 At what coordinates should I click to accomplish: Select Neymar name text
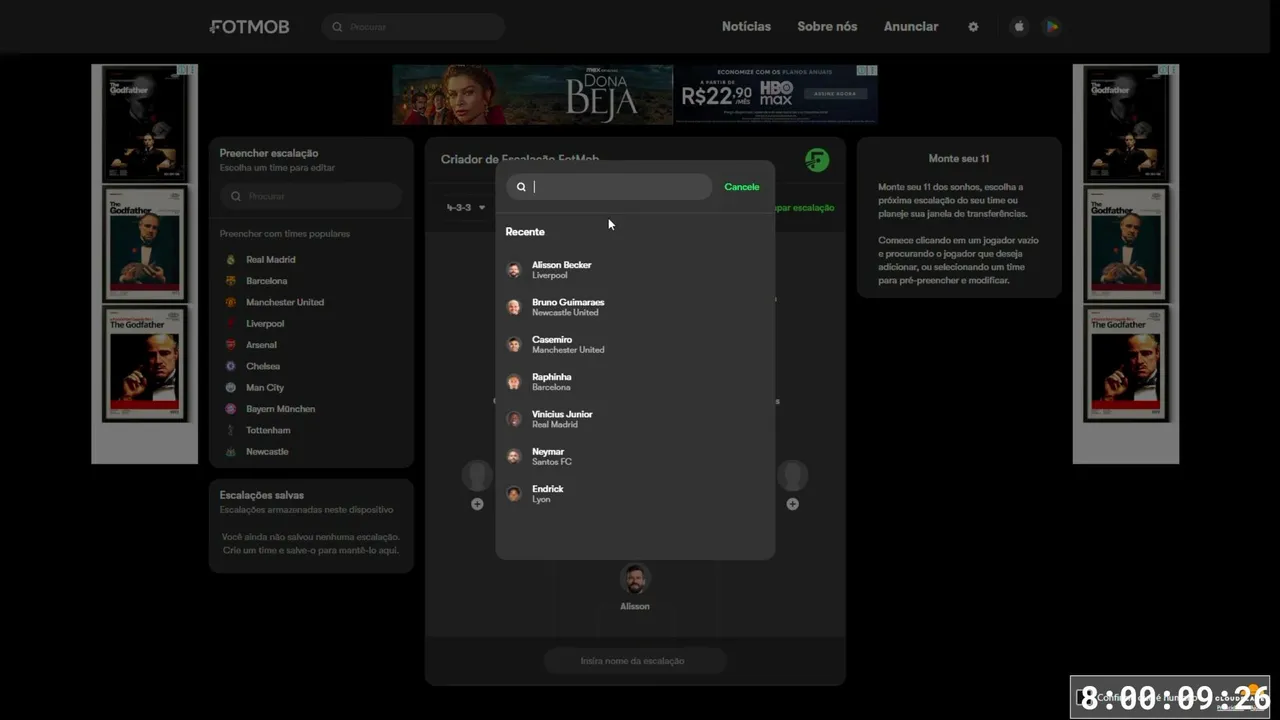pyautogui.click(x=548, y=452)
